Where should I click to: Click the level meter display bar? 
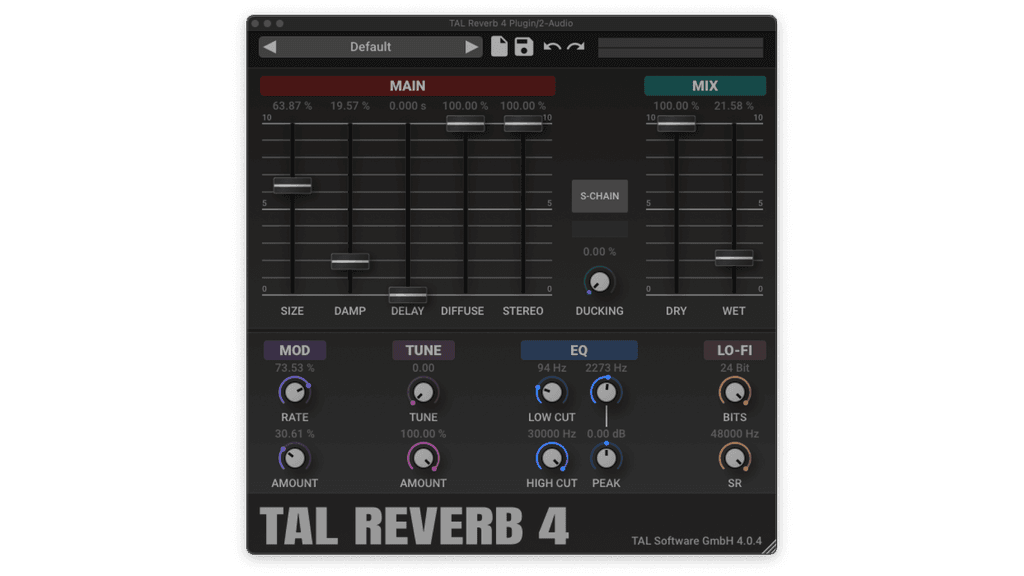point(680,47)
